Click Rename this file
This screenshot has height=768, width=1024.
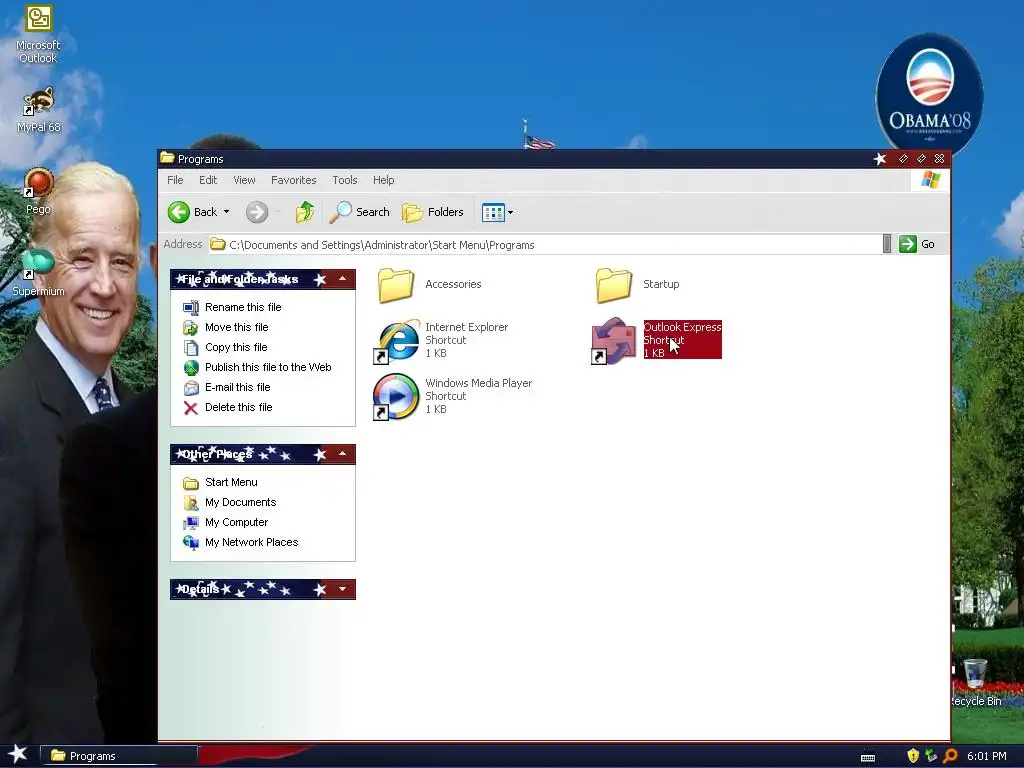[243, 307]
